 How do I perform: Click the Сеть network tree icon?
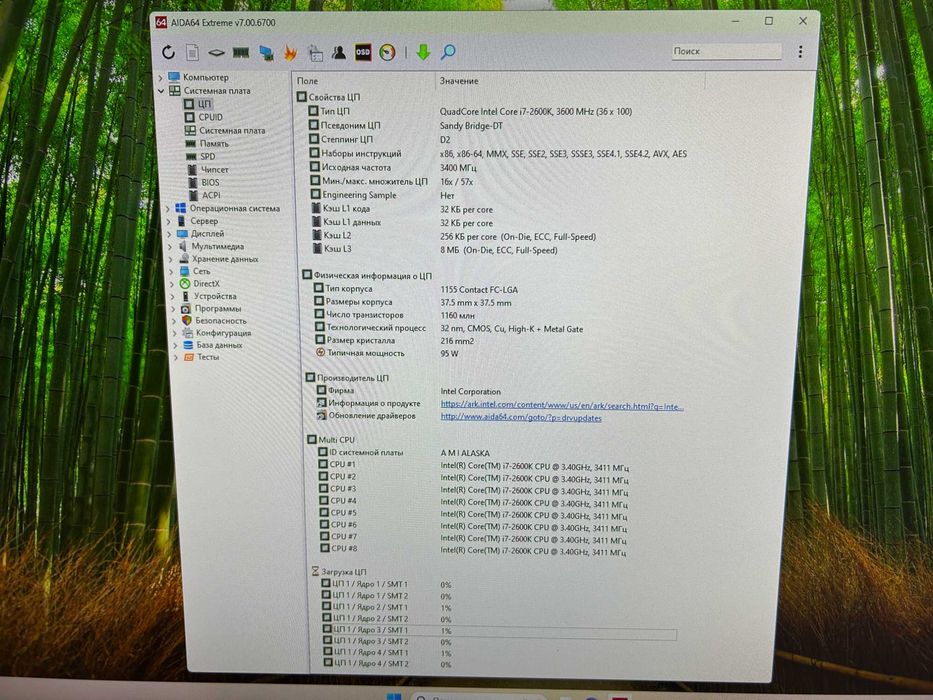pyautogui.click(x=184, y=271)
